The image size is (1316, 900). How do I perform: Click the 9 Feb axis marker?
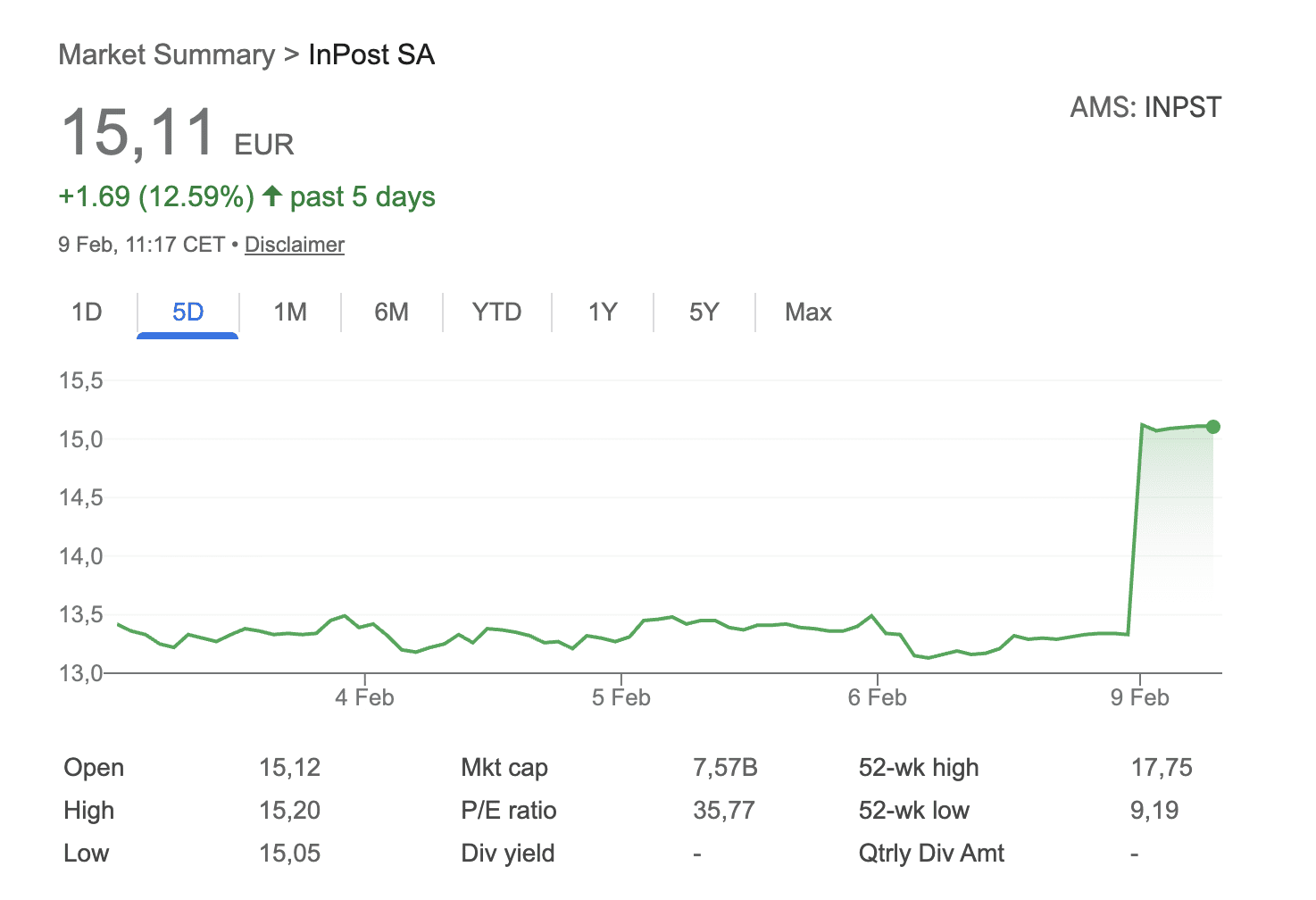point(1139,697)
